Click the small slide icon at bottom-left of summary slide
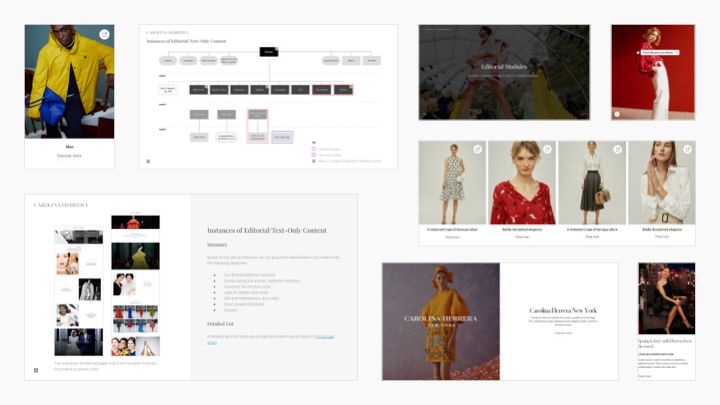Screen dimensions: 720x405 coord(36,370)
